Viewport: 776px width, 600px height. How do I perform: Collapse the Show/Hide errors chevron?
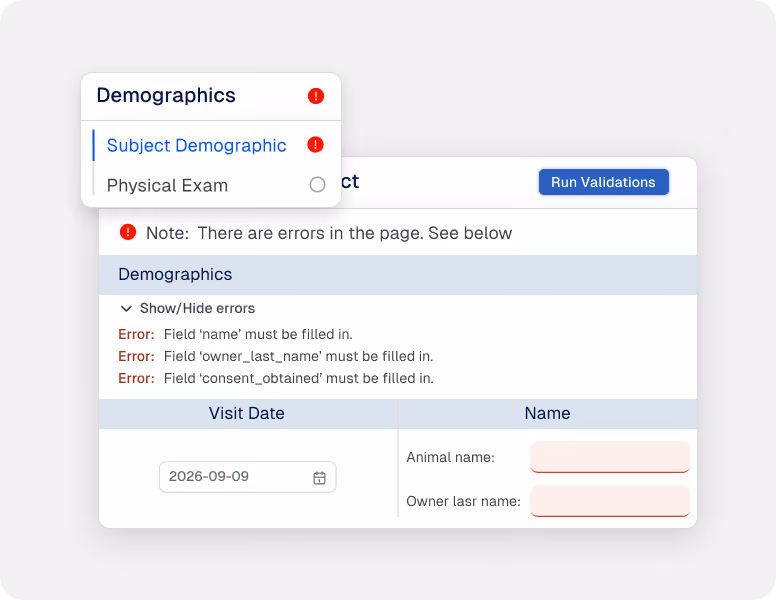tap(126, 309)
